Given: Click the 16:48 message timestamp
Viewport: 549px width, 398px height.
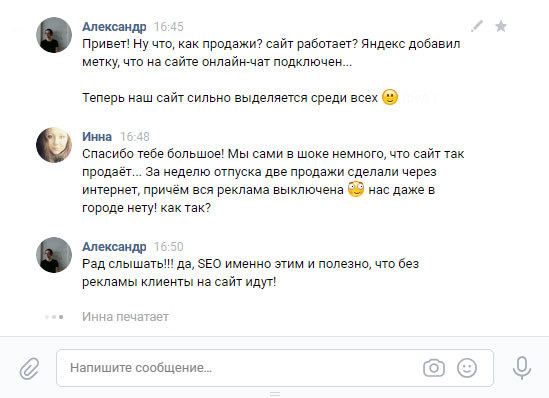Looking at the screenshot, I should pyautogui.click(x=135, y=137).
